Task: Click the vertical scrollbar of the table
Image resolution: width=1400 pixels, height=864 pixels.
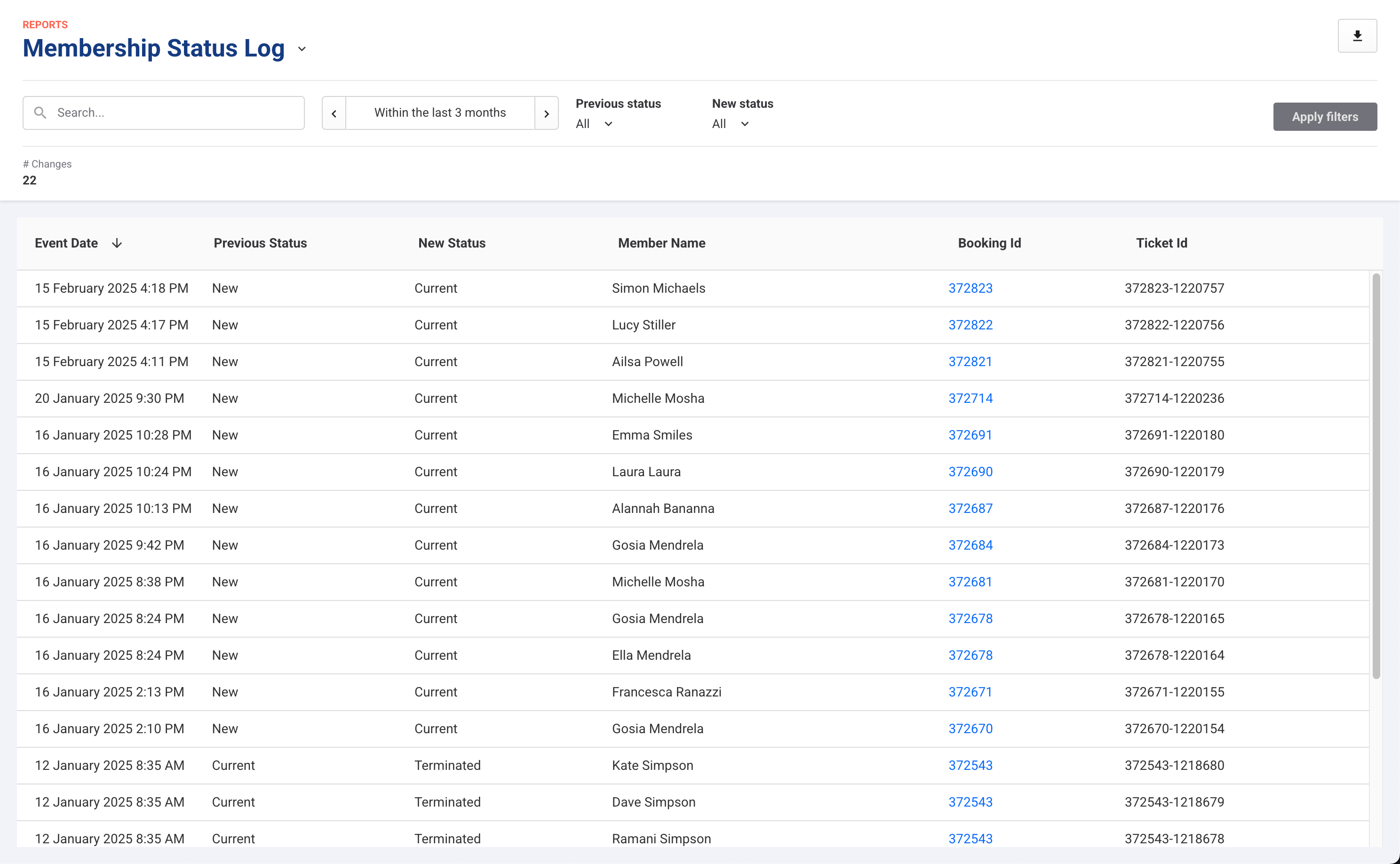Action: pos(1376,476)
